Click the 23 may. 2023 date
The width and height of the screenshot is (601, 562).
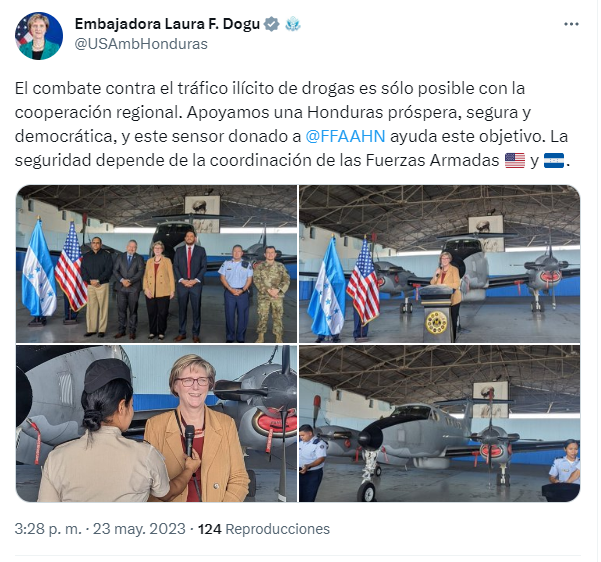139,529
